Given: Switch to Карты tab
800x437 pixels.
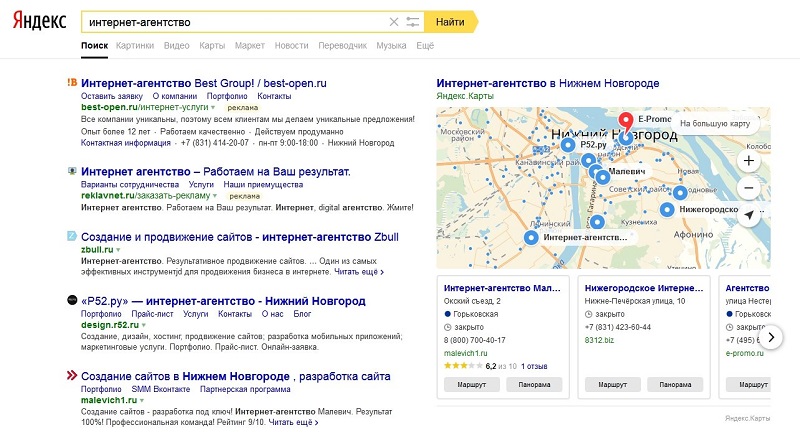Looking at the screenshot, I should click(x=212, y=45).
